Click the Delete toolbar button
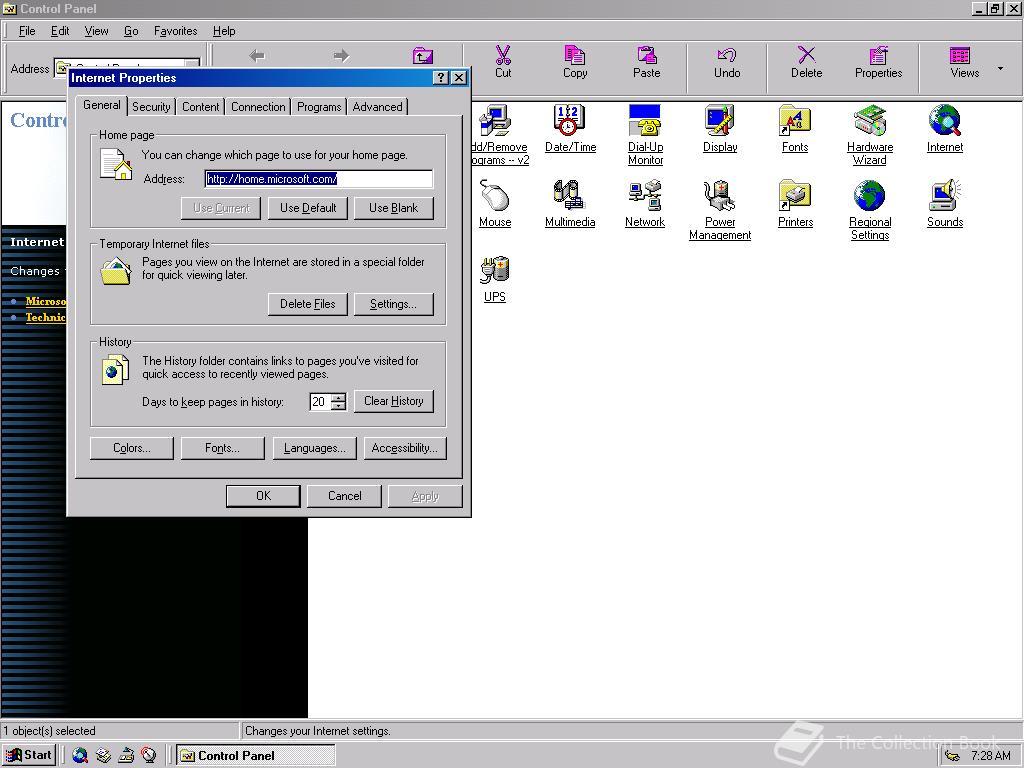Viewport: 1024px width, 768px height. tap(807, 62)
